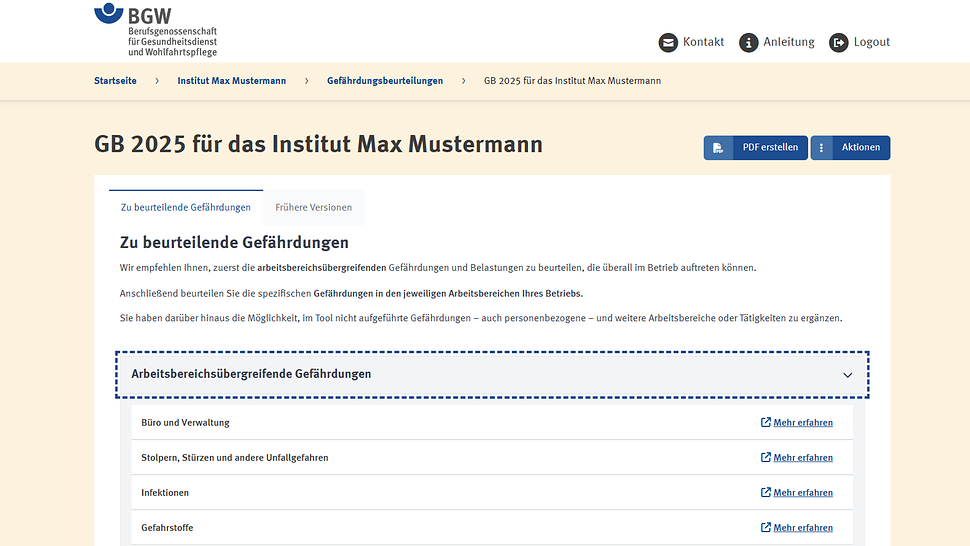Click the chevron arrow of the accordion header

[x=847, y=375]
